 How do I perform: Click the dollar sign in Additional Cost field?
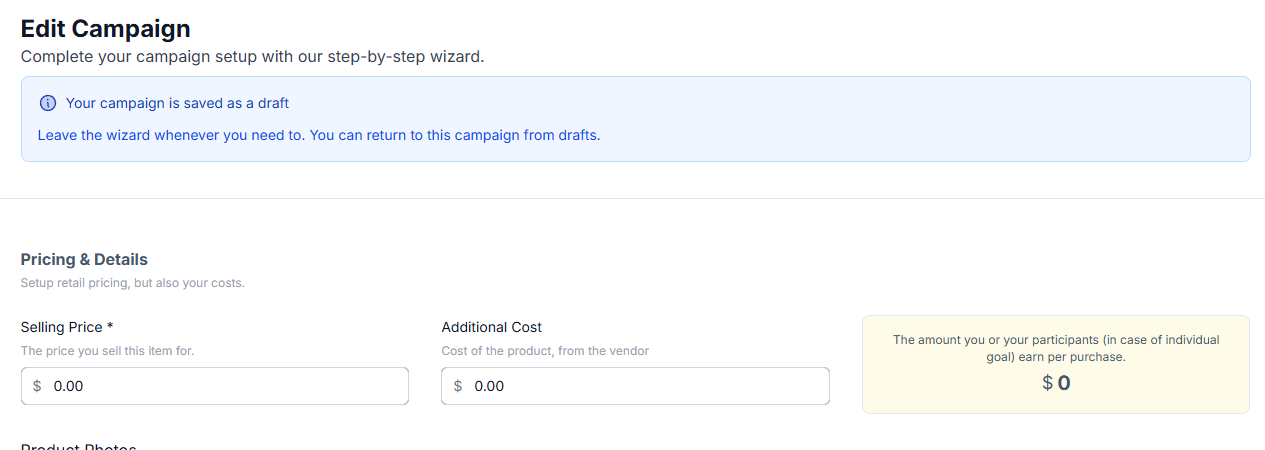[458, 386]
